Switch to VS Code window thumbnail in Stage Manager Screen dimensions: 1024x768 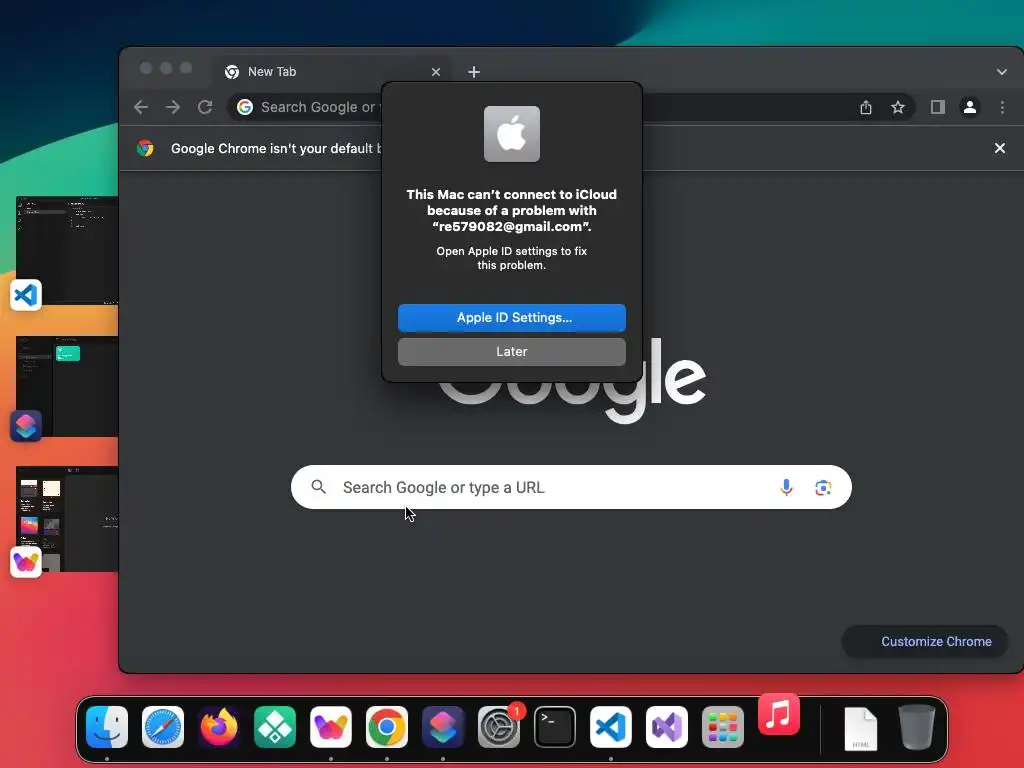pyautogui.click(x=67, y=250)
